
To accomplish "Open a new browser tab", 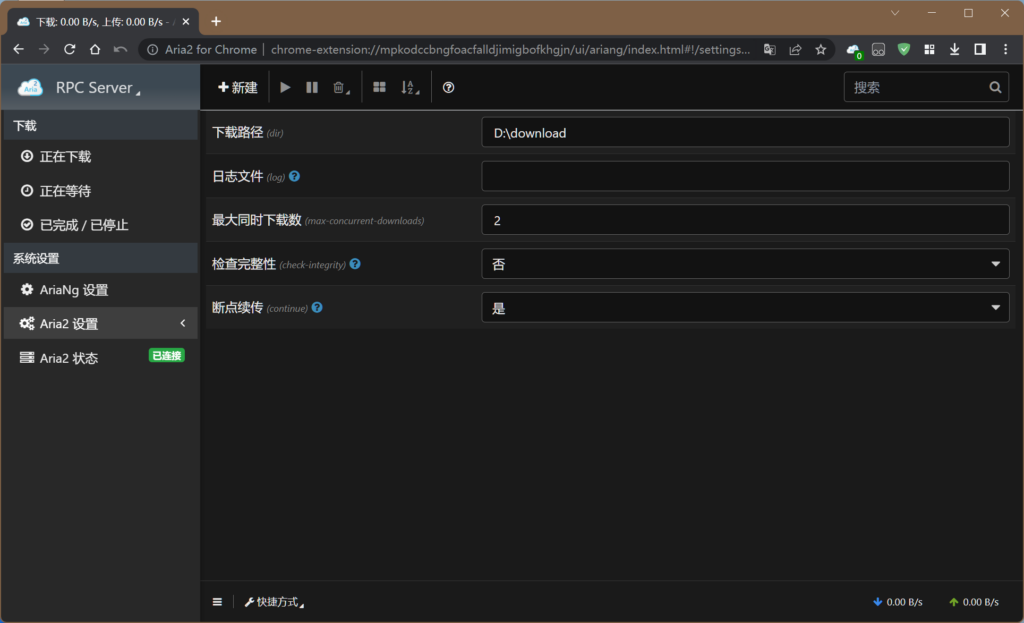I will coord(216,22).
